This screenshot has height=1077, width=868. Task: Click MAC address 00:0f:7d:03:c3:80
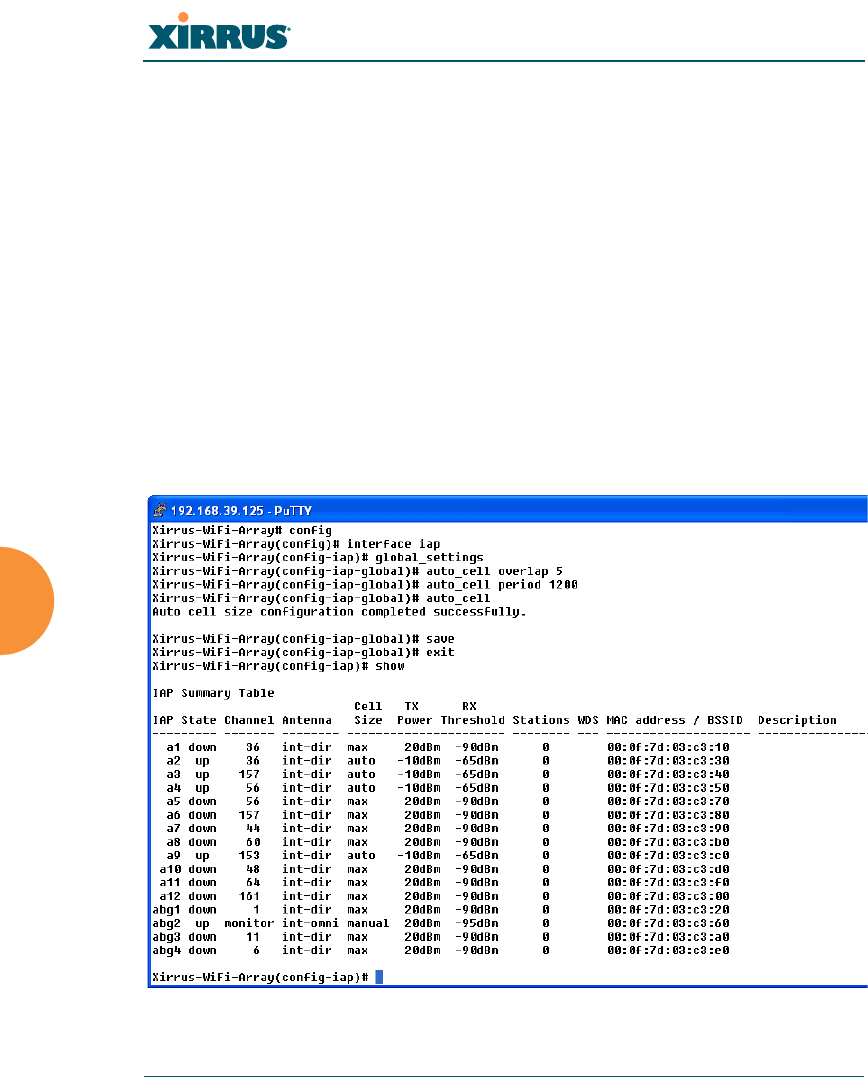[x=668, y=815]
